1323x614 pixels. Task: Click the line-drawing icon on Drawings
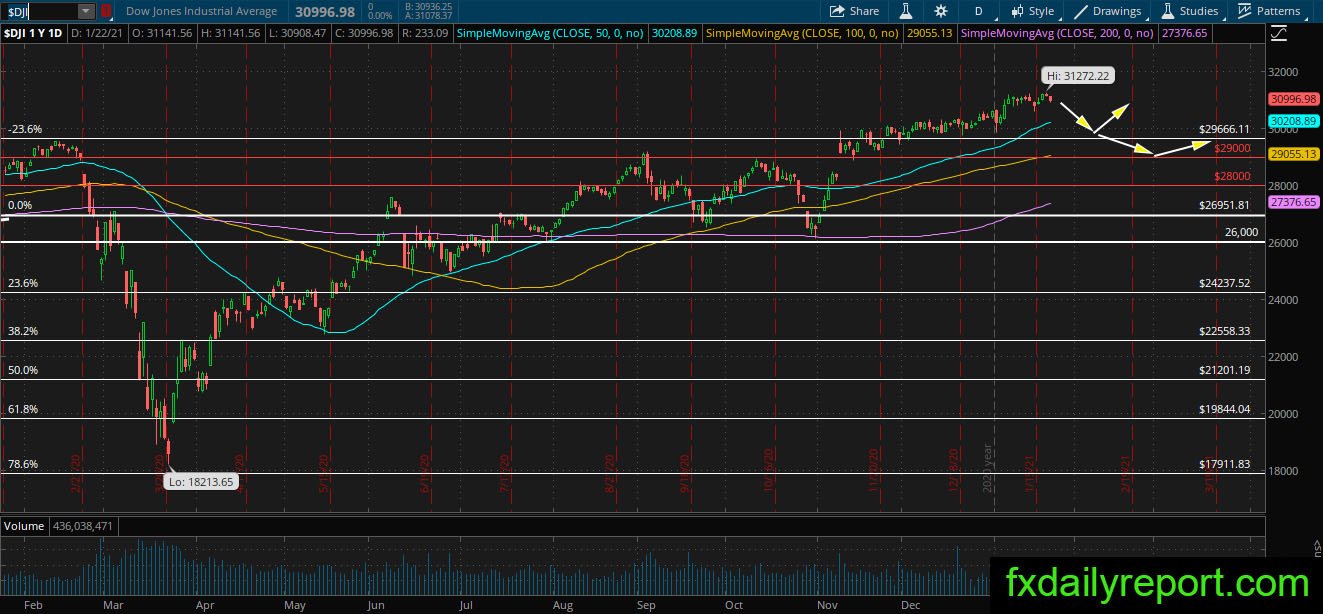click(x=1081, y=11)
